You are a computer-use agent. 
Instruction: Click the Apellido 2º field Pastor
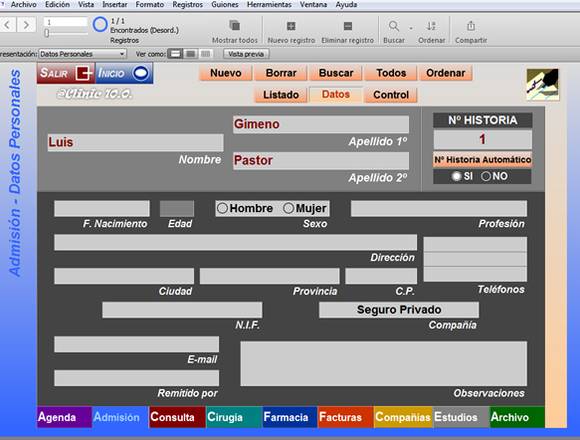click(321, 160)
